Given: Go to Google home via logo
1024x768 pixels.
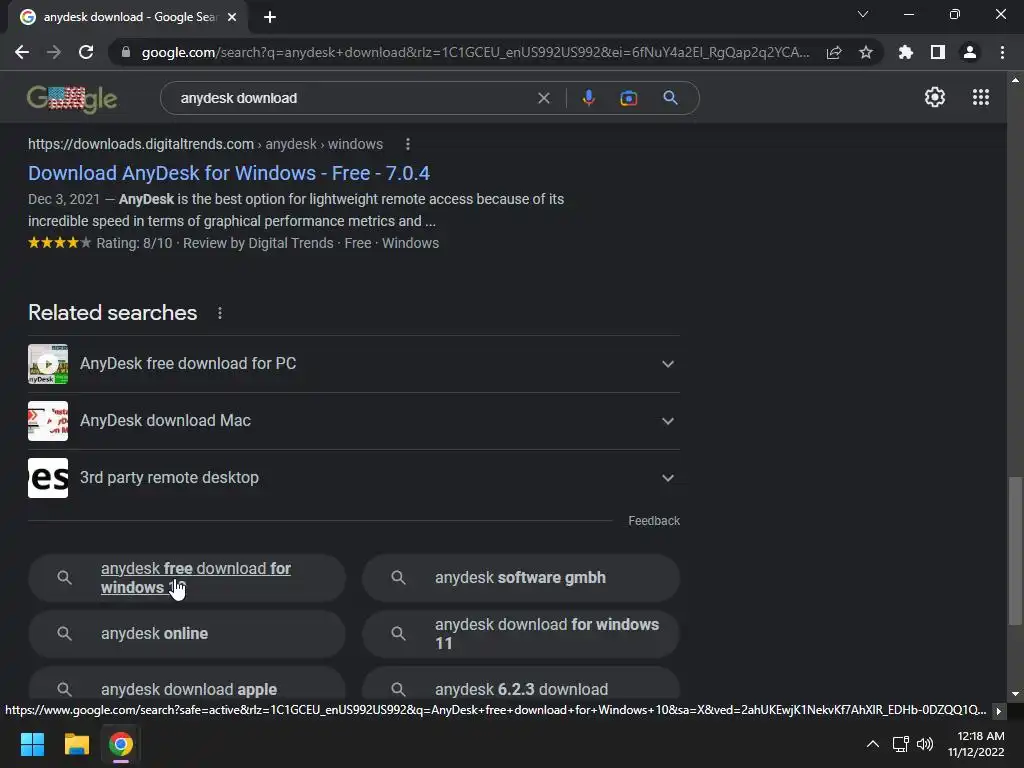Looking at the screenshot, I should (72, 99).
